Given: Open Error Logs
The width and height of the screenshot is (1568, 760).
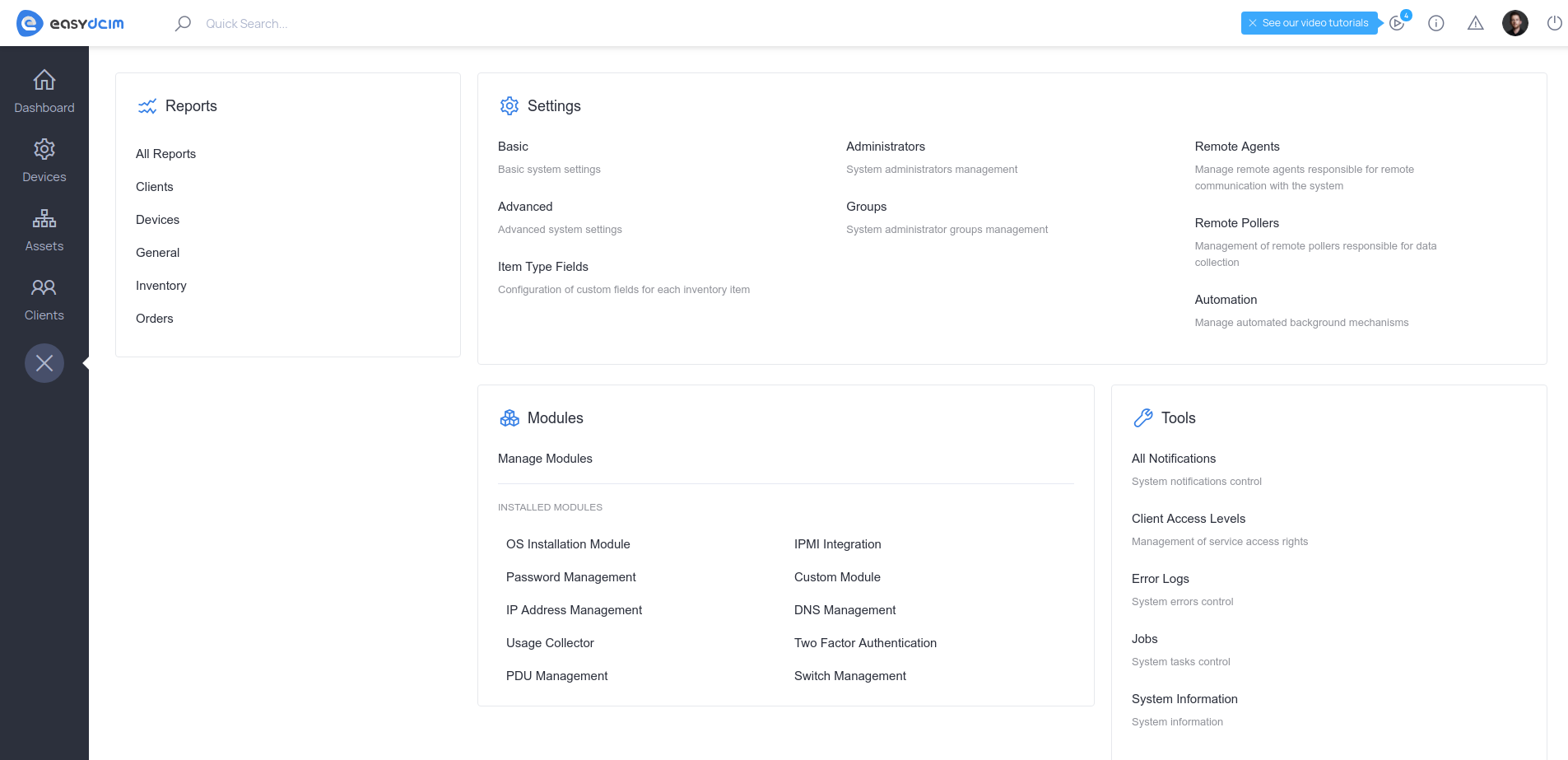Looking at the screenshot, I should click(x=1161, y=579).
